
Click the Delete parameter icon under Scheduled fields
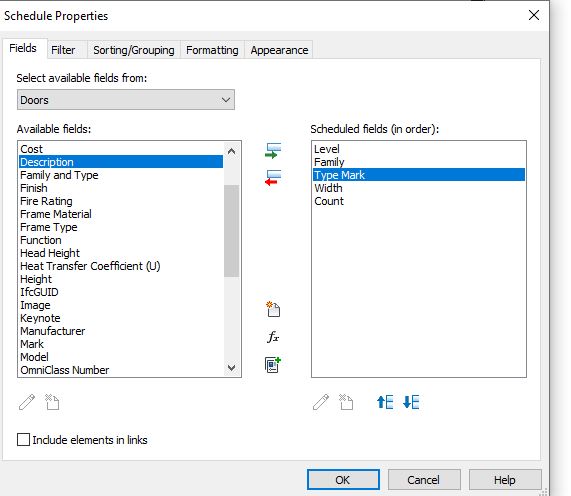click(346, 402)
